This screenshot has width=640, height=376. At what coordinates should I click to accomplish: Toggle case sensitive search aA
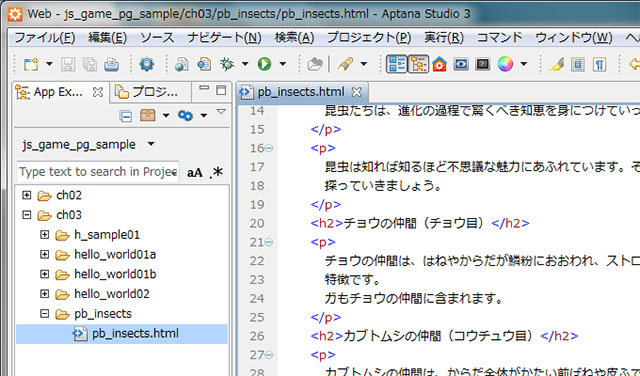(x=195, y=172)
